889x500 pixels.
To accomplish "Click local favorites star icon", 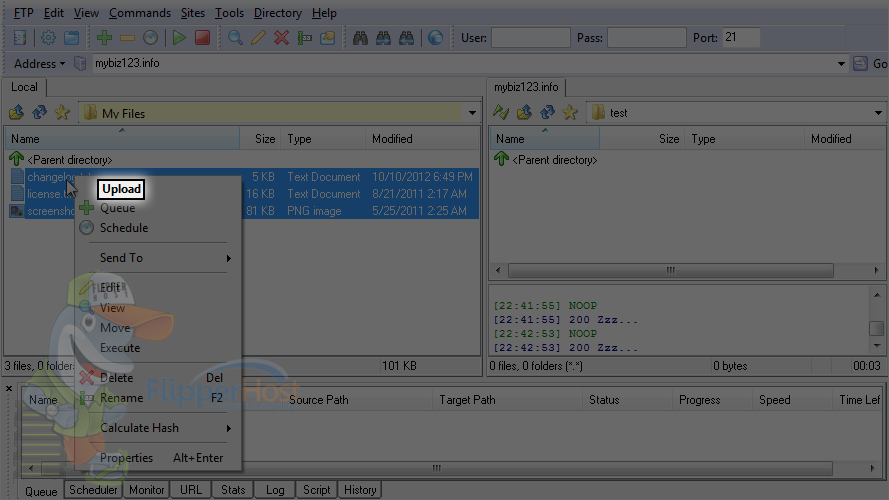I will [x=62, y=112].
